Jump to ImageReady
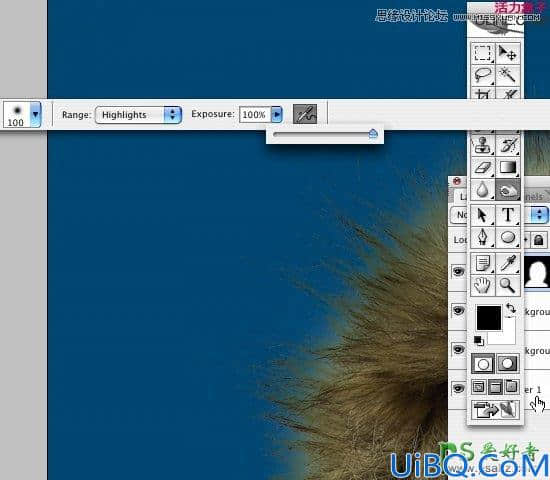550x480 pixels. [495, 410]
